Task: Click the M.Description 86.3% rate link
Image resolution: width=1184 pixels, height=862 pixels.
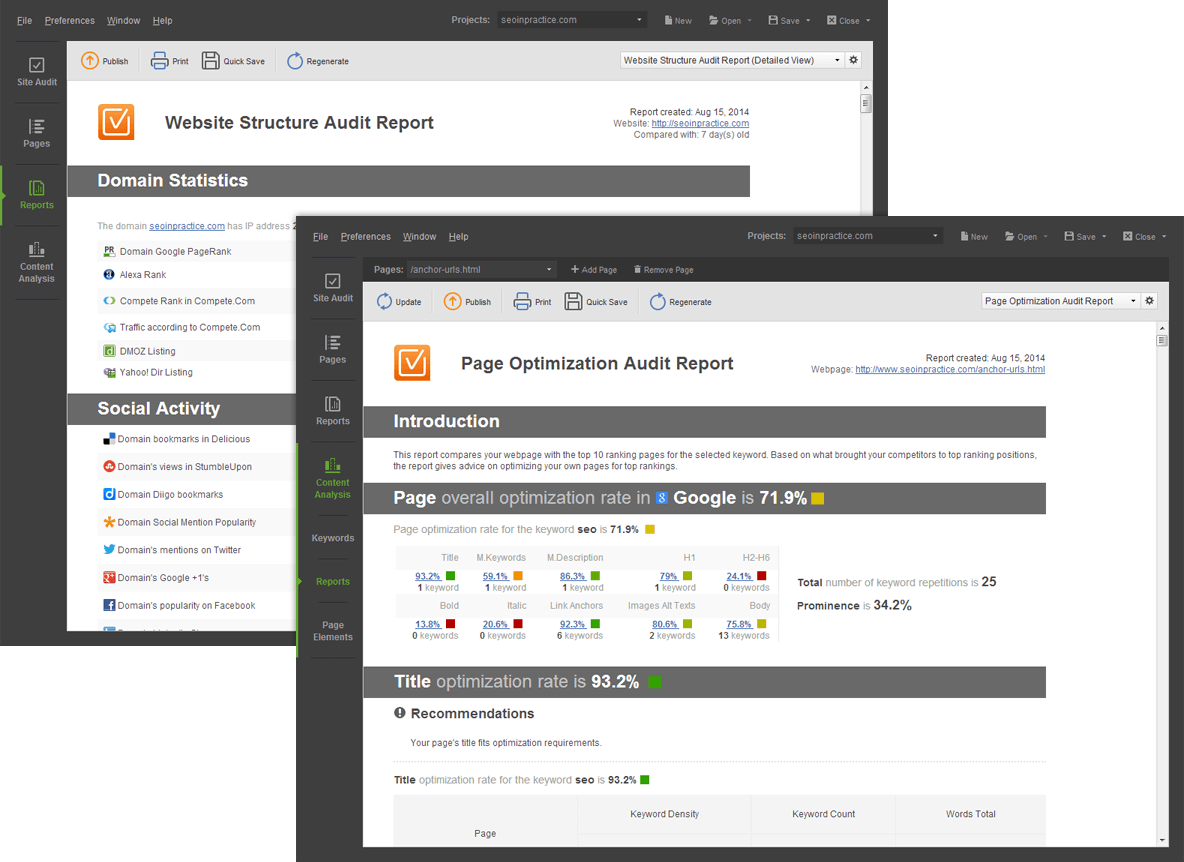Action: coord(573,577)
